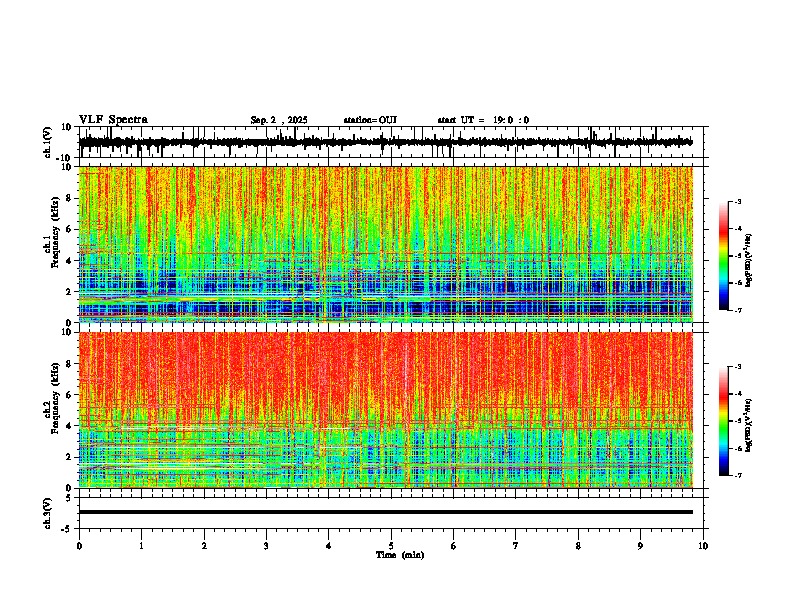
Task: Select the "ch.1(V)" axis label
Action: [48, 142]
